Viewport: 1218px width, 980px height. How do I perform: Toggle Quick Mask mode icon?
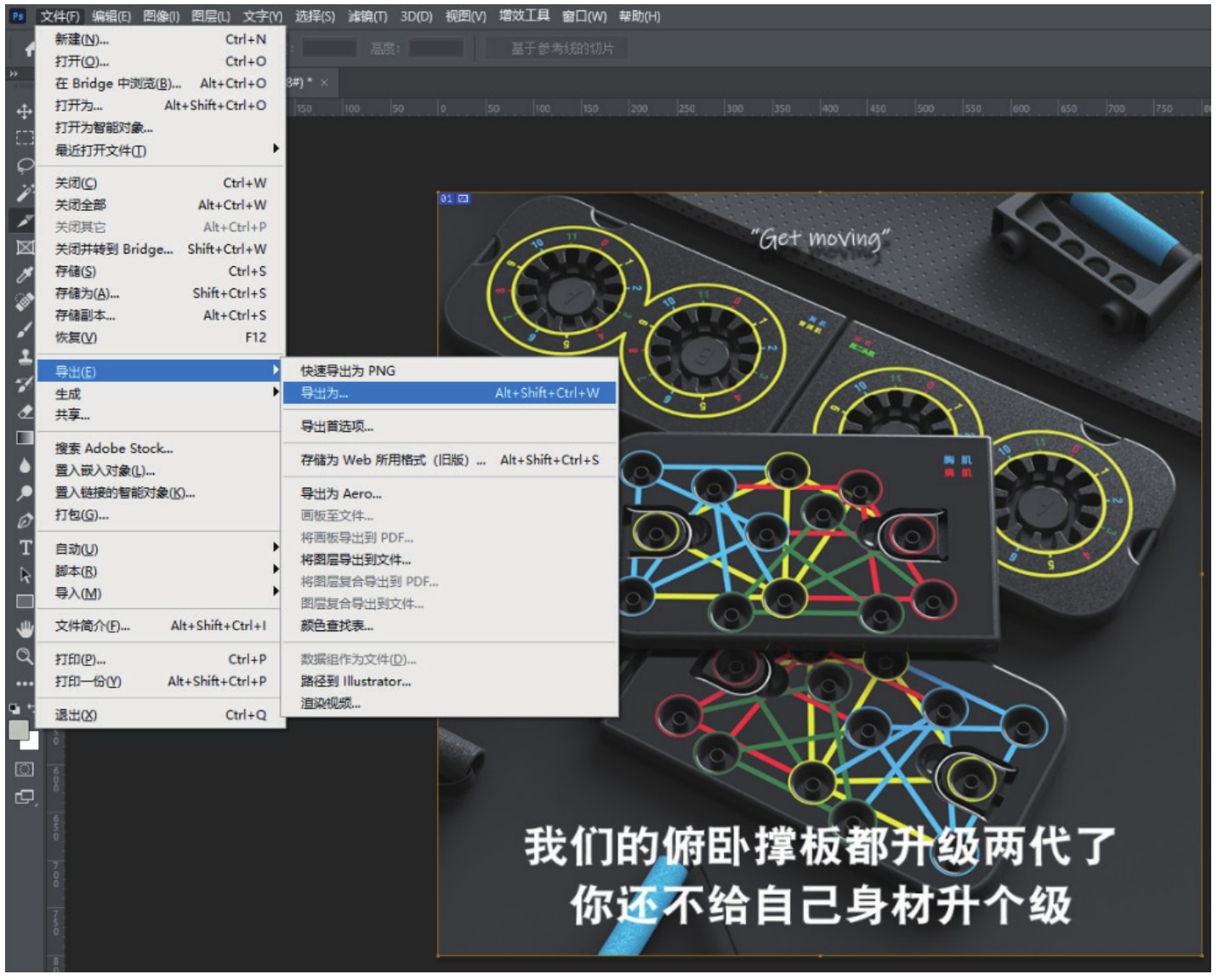tap(25, 769)
